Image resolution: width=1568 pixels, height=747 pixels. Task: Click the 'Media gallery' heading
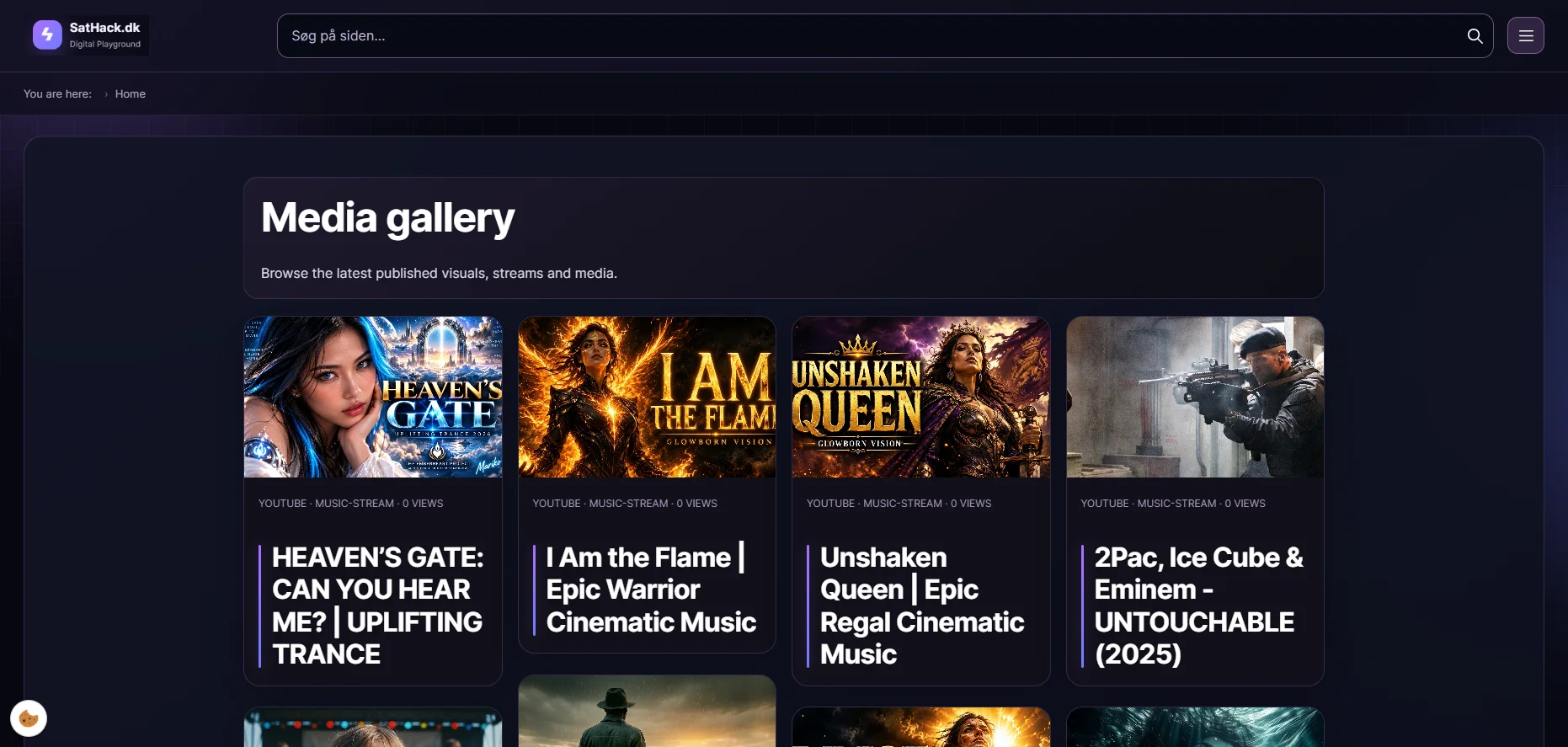click(387, 217)
